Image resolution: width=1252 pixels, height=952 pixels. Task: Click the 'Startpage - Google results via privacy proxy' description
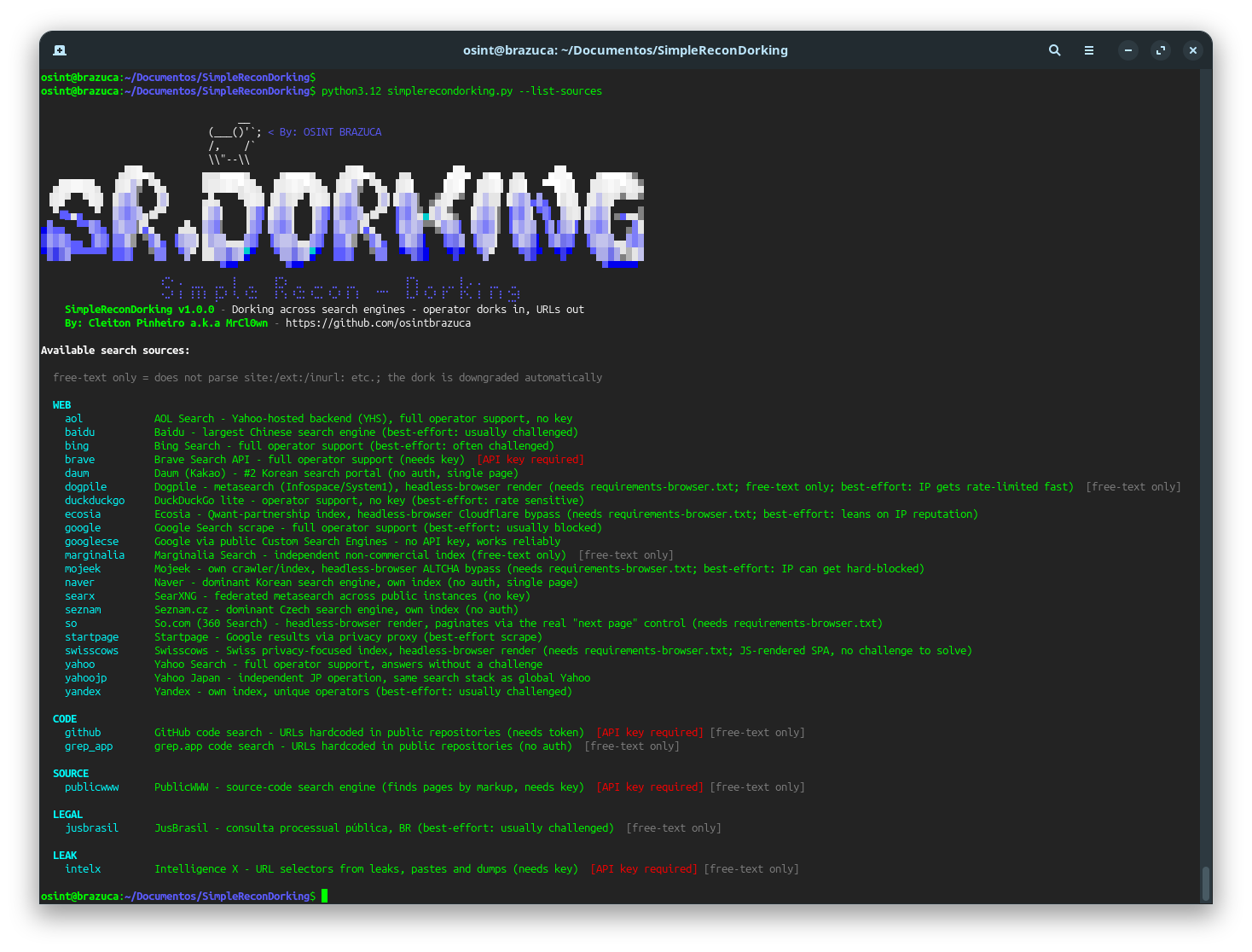click(x=348, y=637)
